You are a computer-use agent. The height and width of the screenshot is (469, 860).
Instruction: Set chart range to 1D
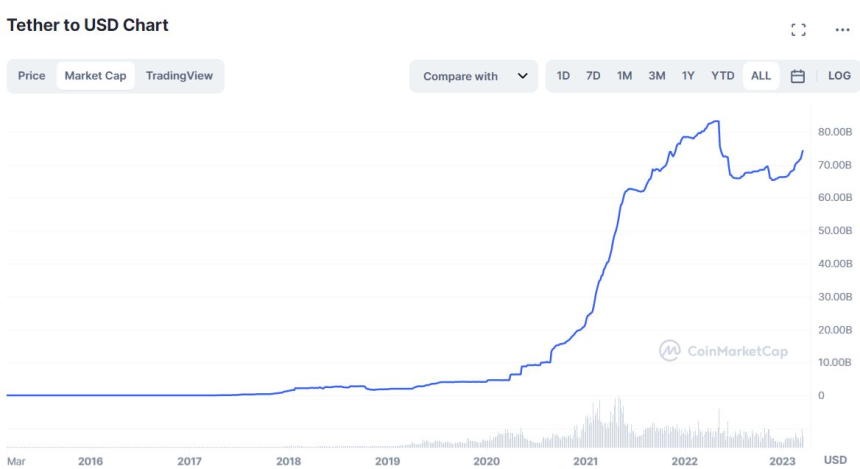563,76
